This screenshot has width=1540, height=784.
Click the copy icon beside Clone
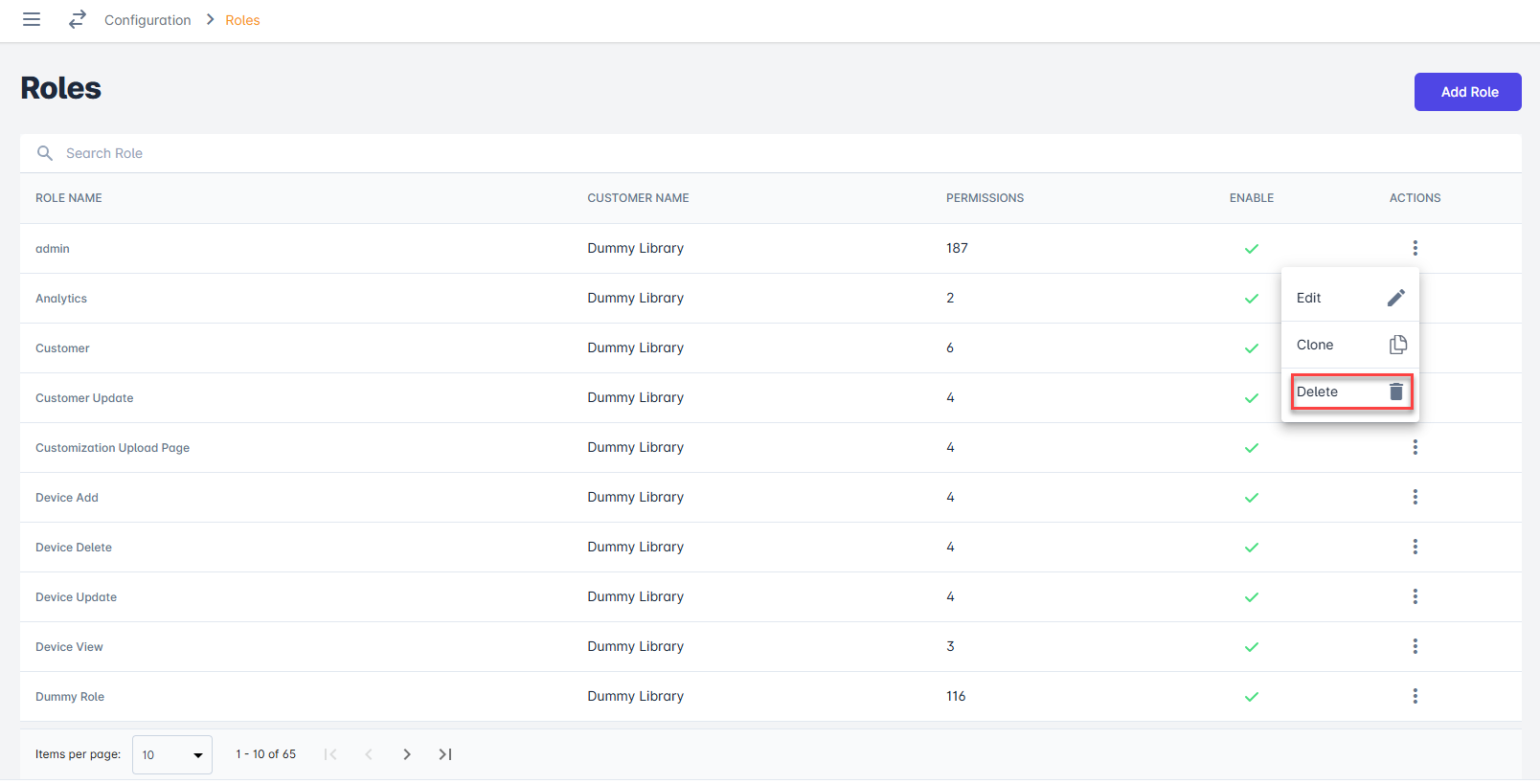(x=1397, y=345)
